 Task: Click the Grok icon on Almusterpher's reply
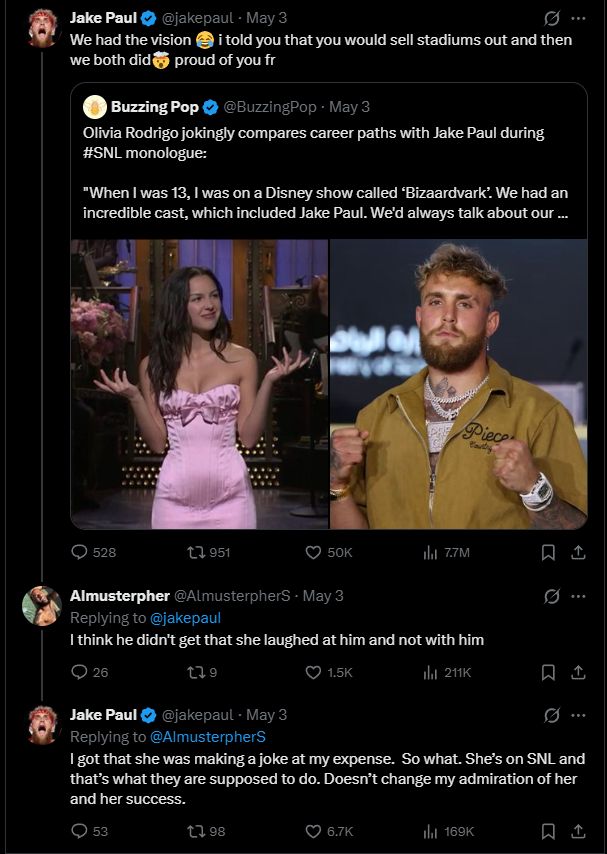tap(551, 597)
